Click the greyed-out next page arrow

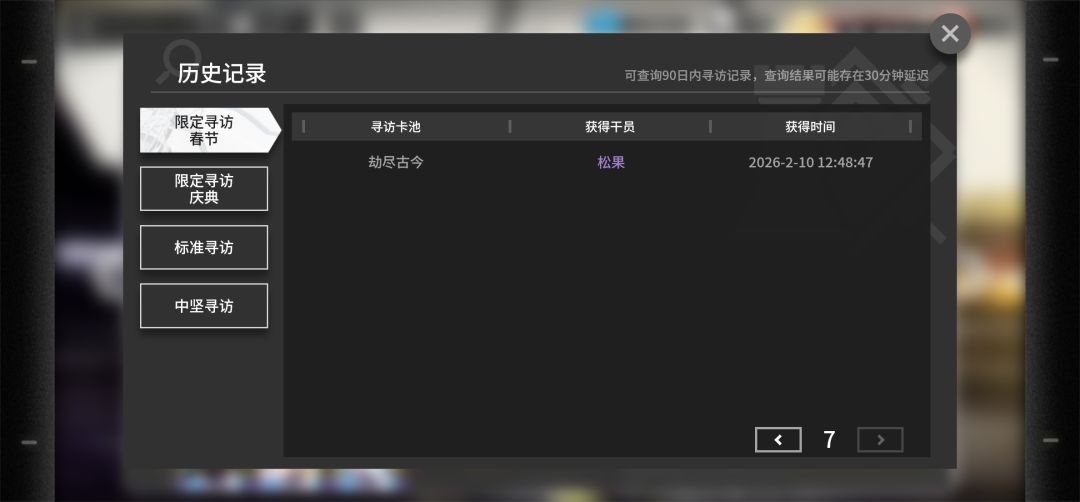click(x=880, y=440)
